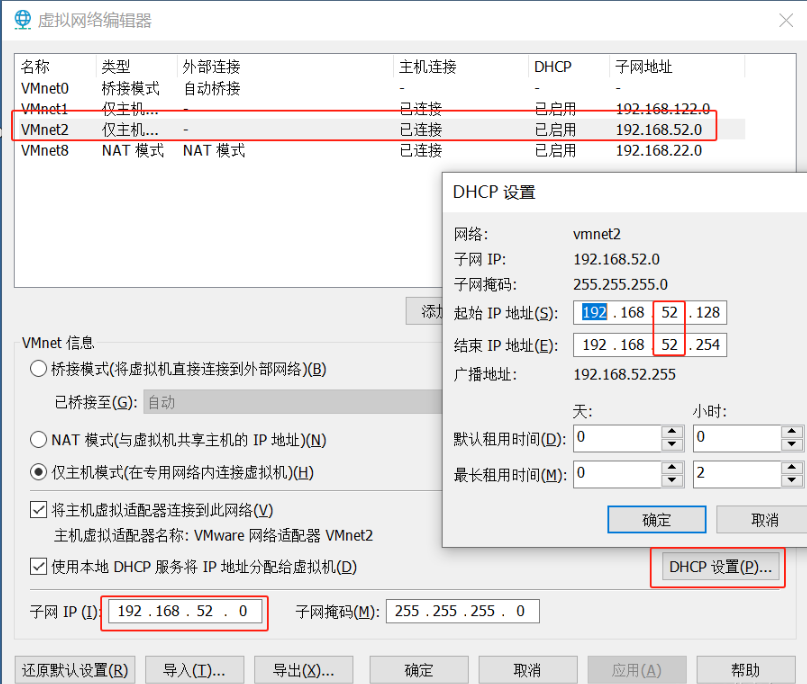Click the 子网 IP input field

pos(185,611)
